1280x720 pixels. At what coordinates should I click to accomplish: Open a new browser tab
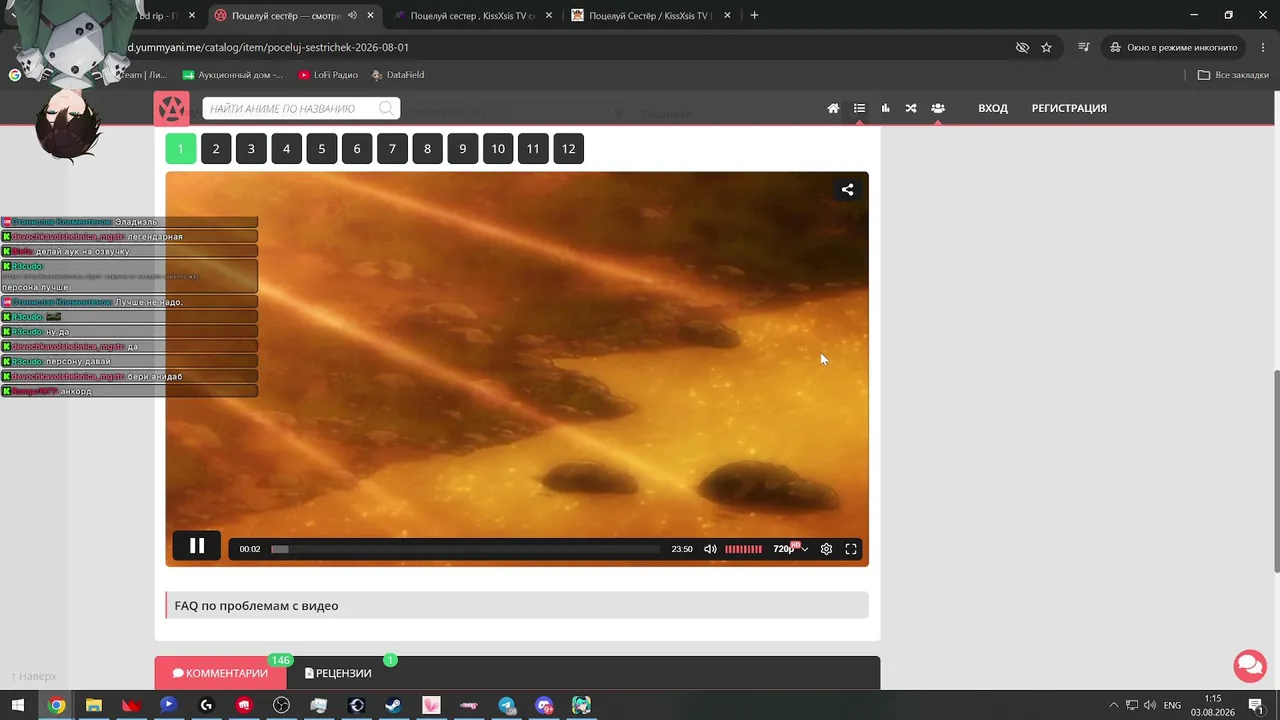[x=754, y=16]
